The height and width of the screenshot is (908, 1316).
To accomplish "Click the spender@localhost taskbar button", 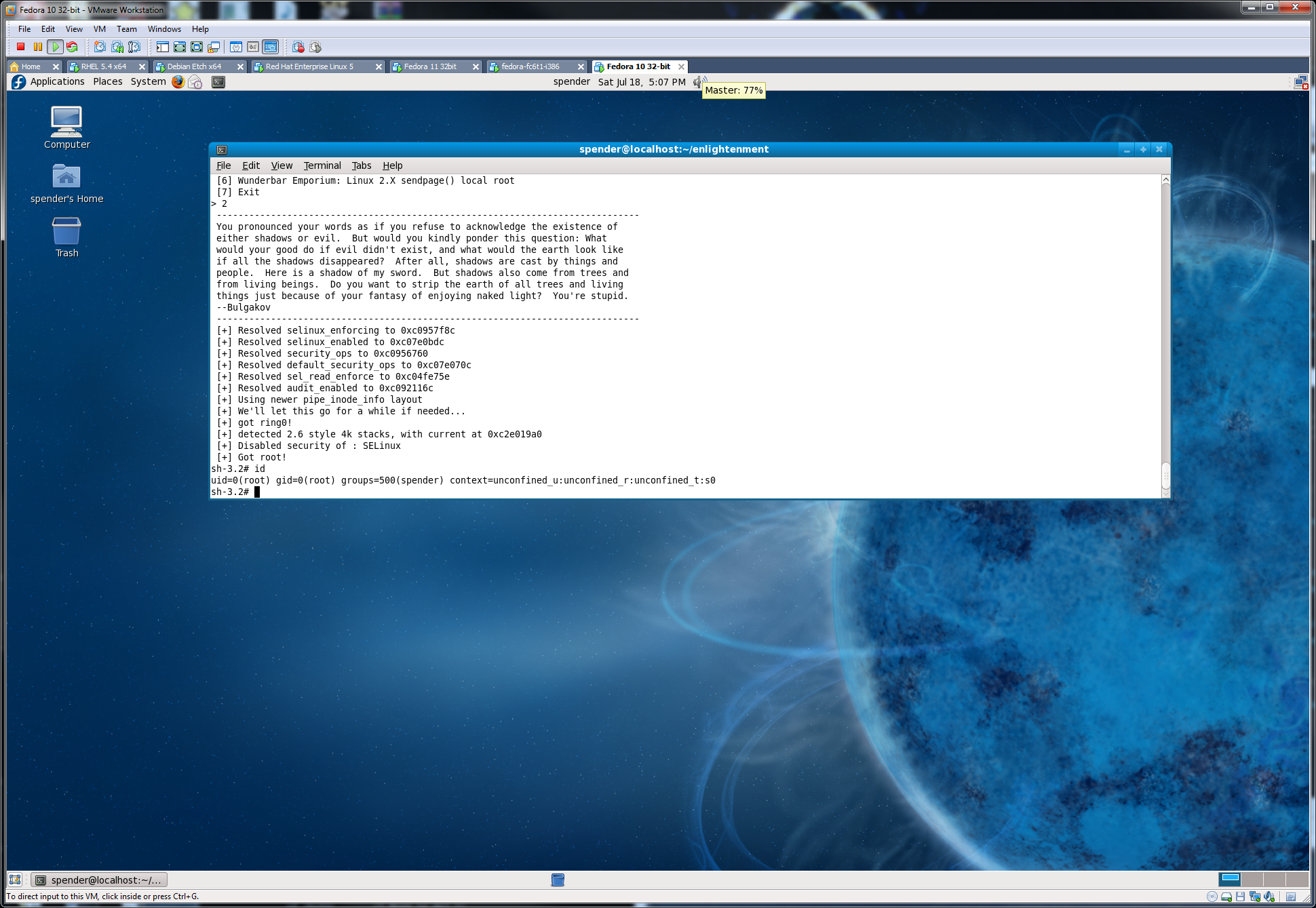I will pos(100,880).
